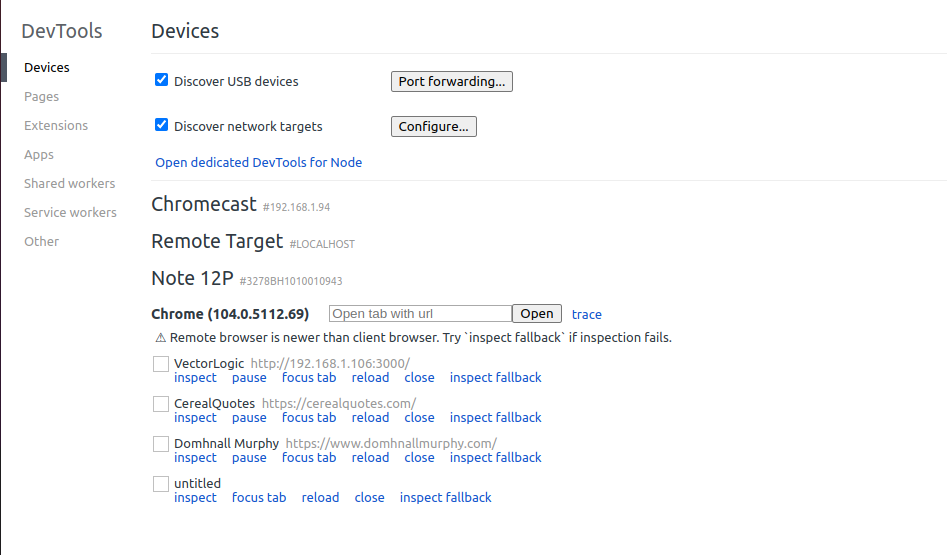Disable Discover network targets checkbox
This screenshot has width=947, height=555.
[161, 125]
